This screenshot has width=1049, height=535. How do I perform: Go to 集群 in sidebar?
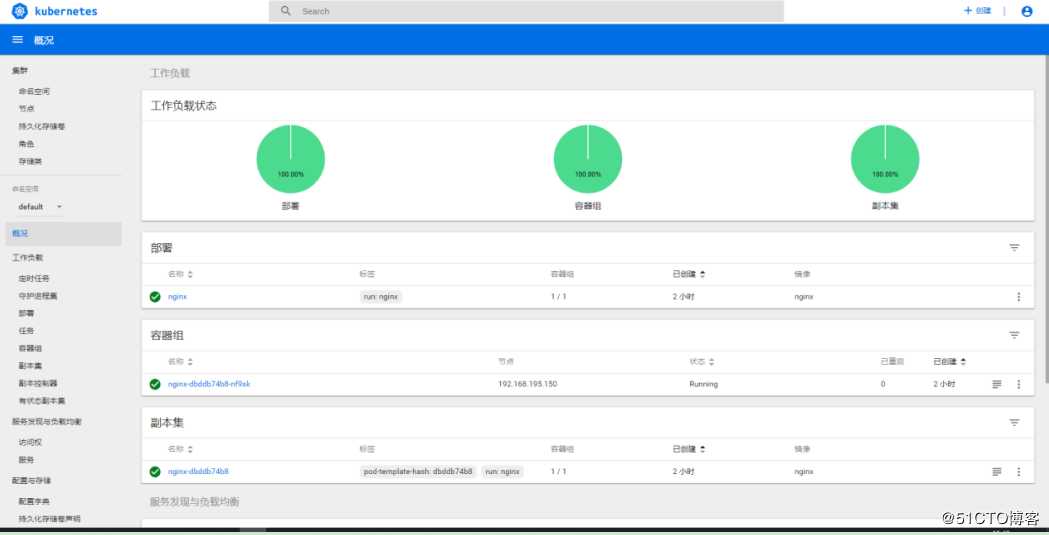click(20, 70)
